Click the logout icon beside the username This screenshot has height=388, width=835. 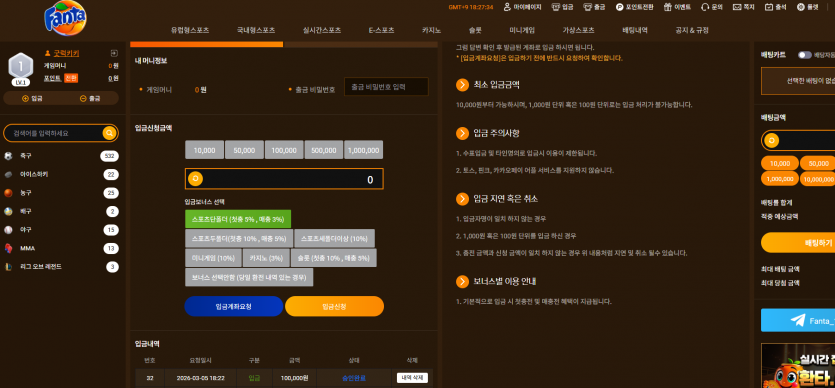(113, 53)
